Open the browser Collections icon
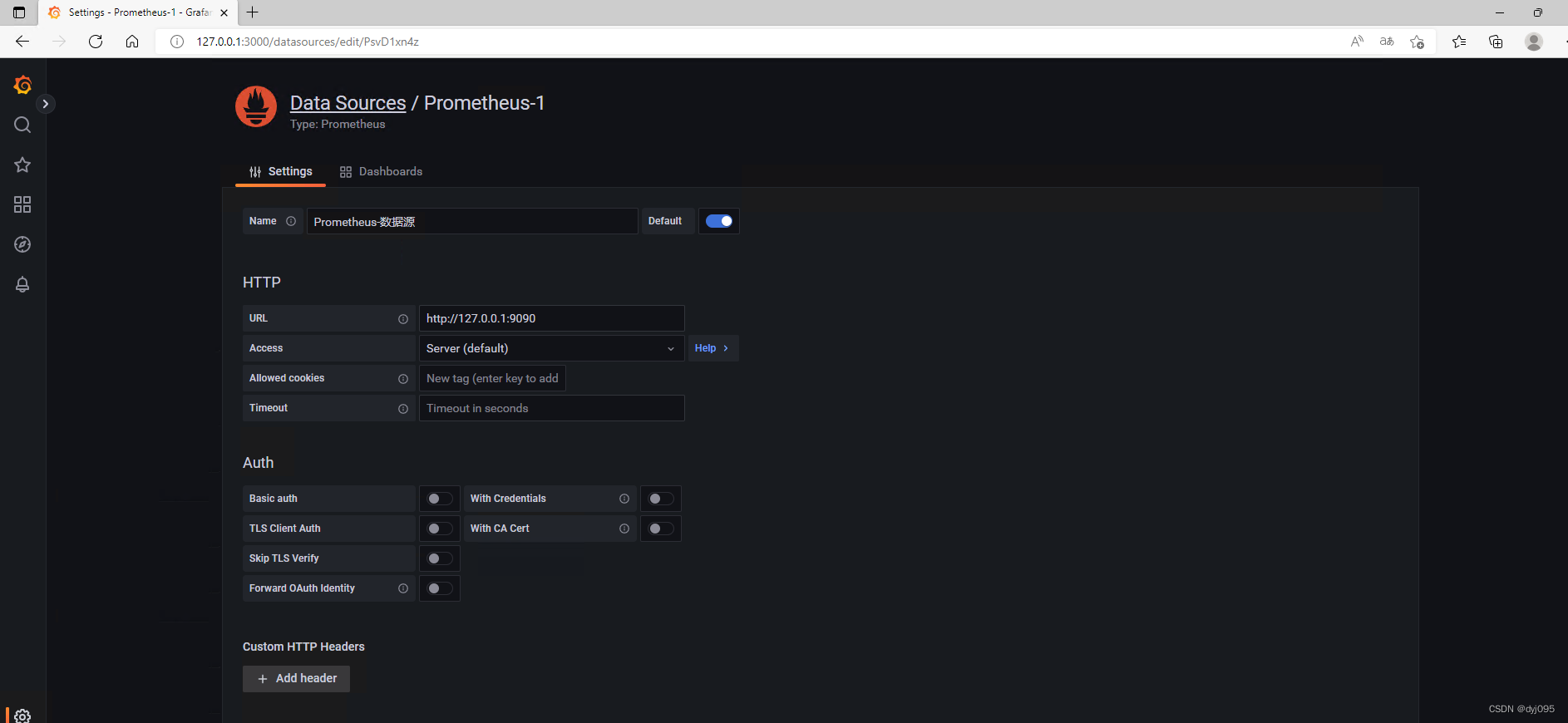 click(x=1496, y=42)
